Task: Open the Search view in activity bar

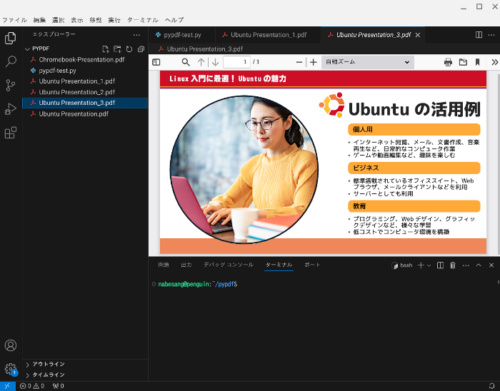Action: [11, 61]
